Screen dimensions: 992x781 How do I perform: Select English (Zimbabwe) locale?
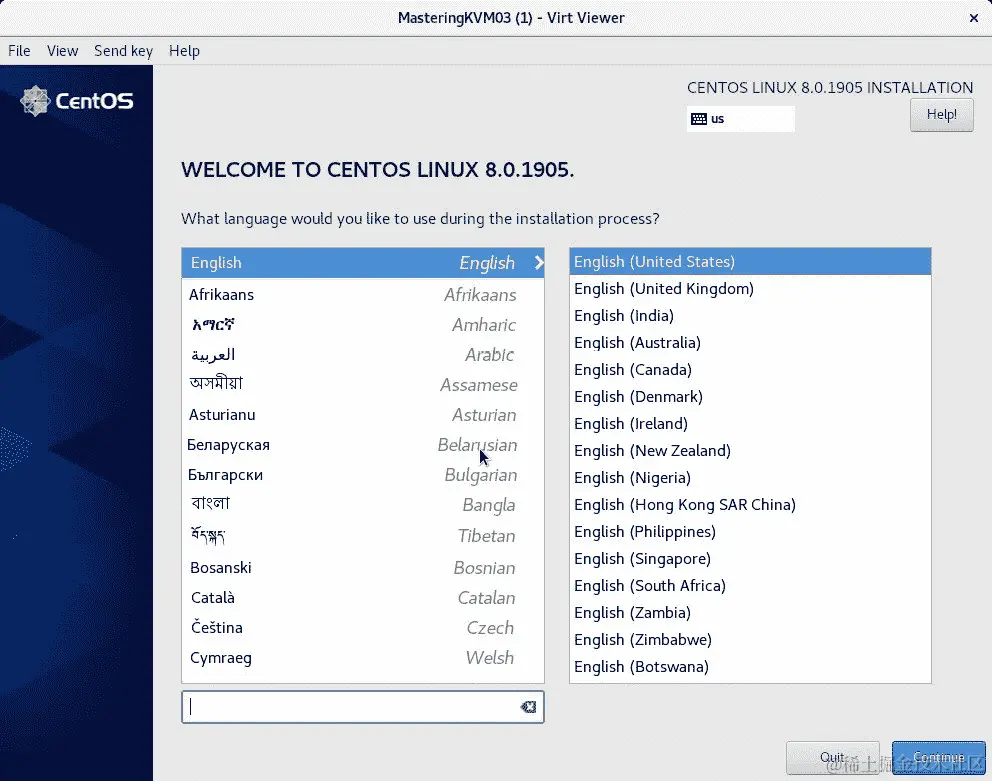click(x=750, y=640)
